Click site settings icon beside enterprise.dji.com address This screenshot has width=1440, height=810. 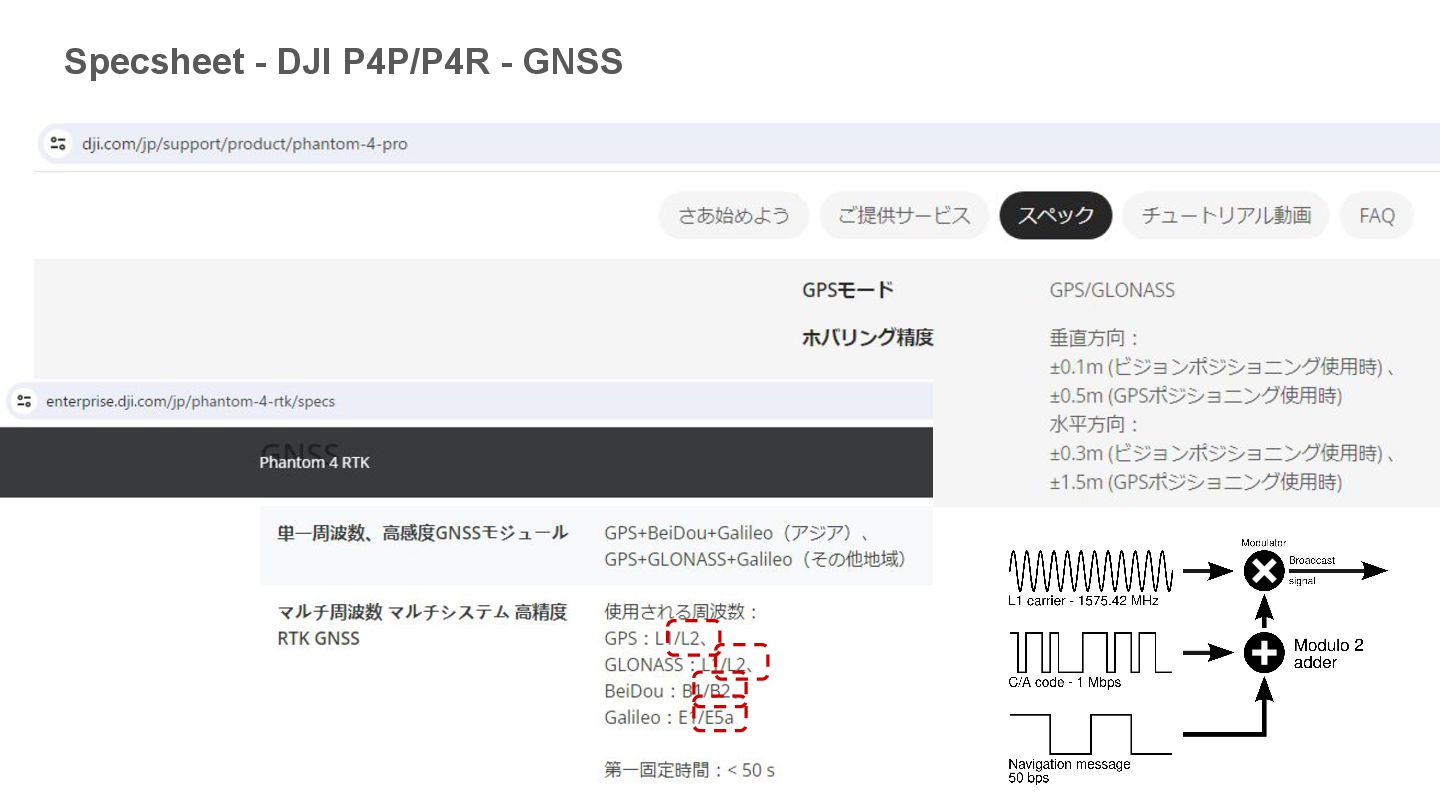(24, 401)
